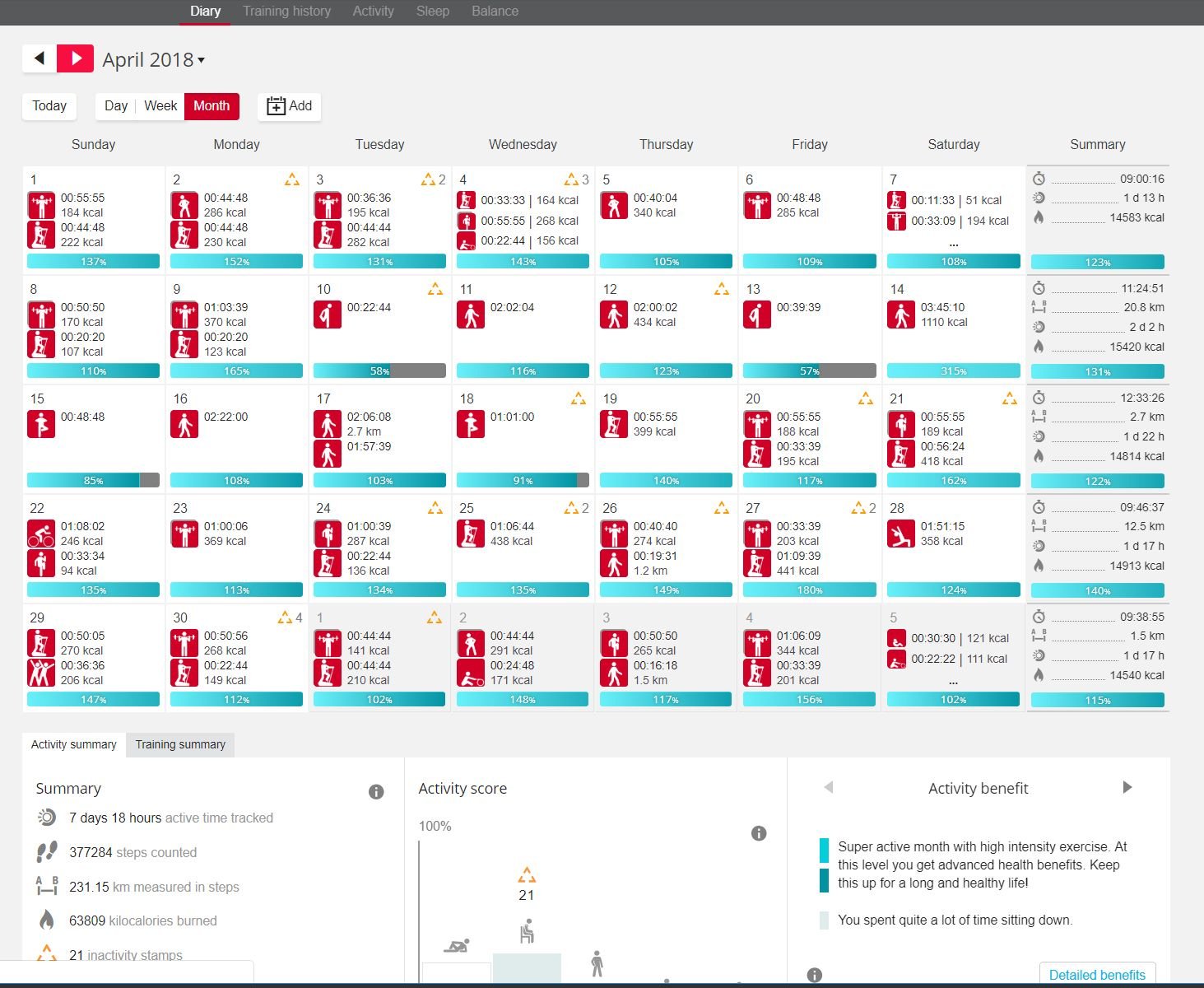1204x988 pixels.
Task: Open the Training history tab
Action: (x=286, y=12)
